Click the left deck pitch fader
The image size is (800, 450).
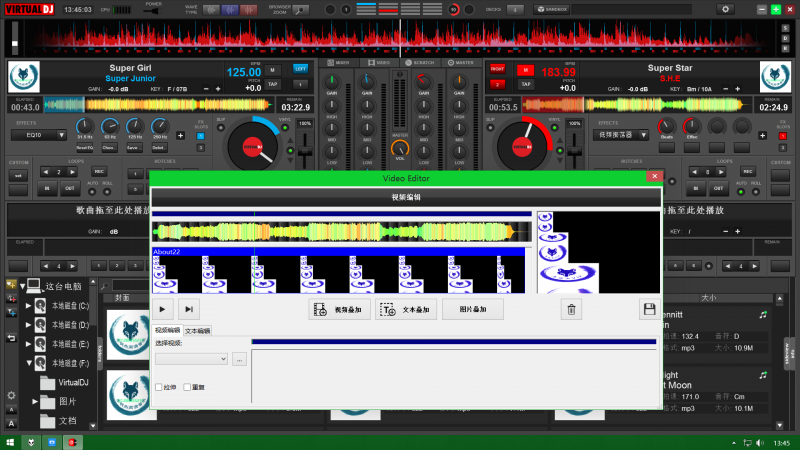pos(305,151)
